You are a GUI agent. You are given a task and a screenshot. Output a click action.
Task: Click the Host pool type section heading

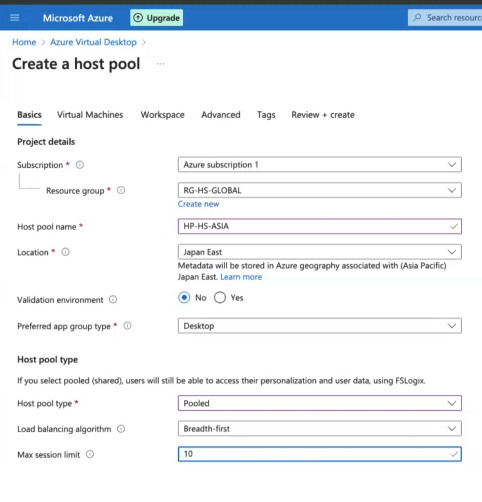(x=47, y=360)
